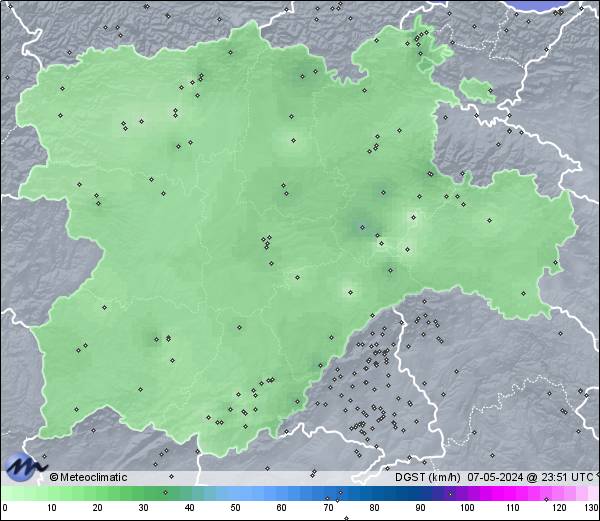Click the scale label 70
The image size is (600, 521).
[x=328, y=508]
